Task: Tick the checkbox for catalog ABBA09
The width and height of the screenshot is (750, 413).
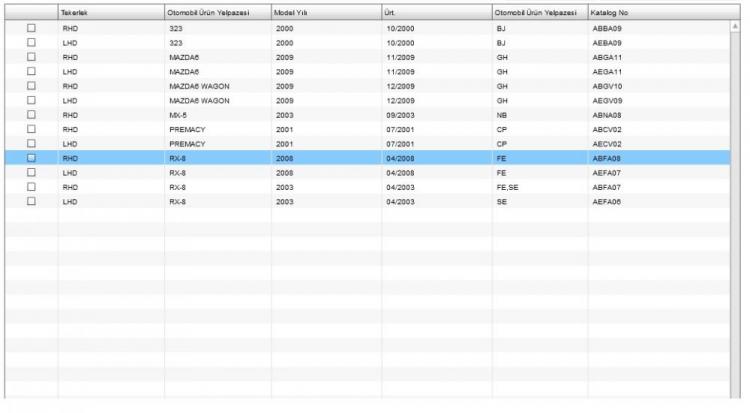Action: coord(31,28)
